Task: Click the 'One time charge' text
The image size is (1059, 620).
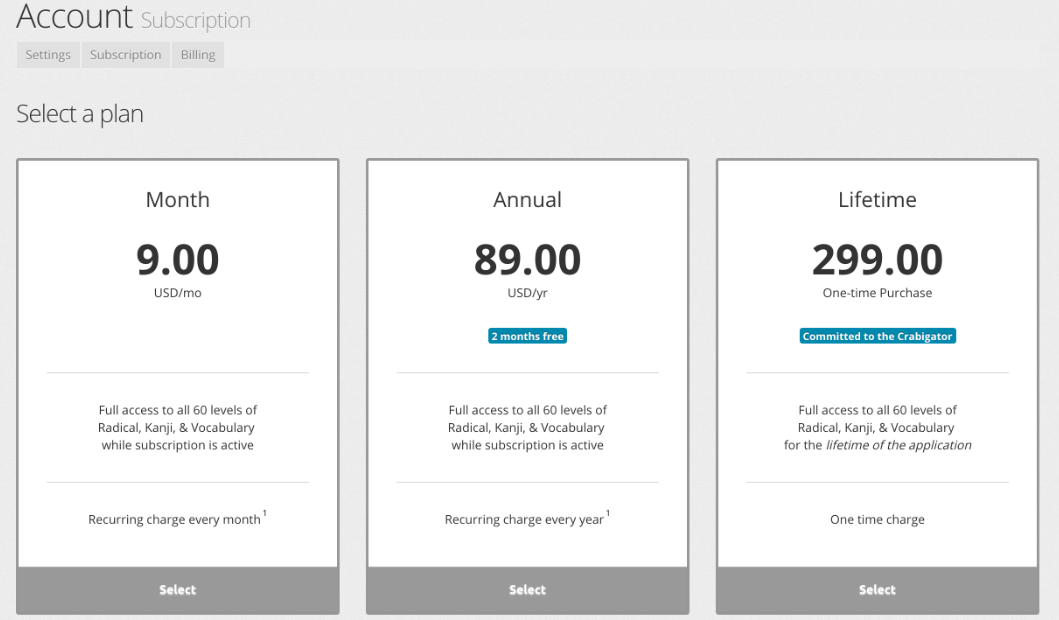Action: 877,520
